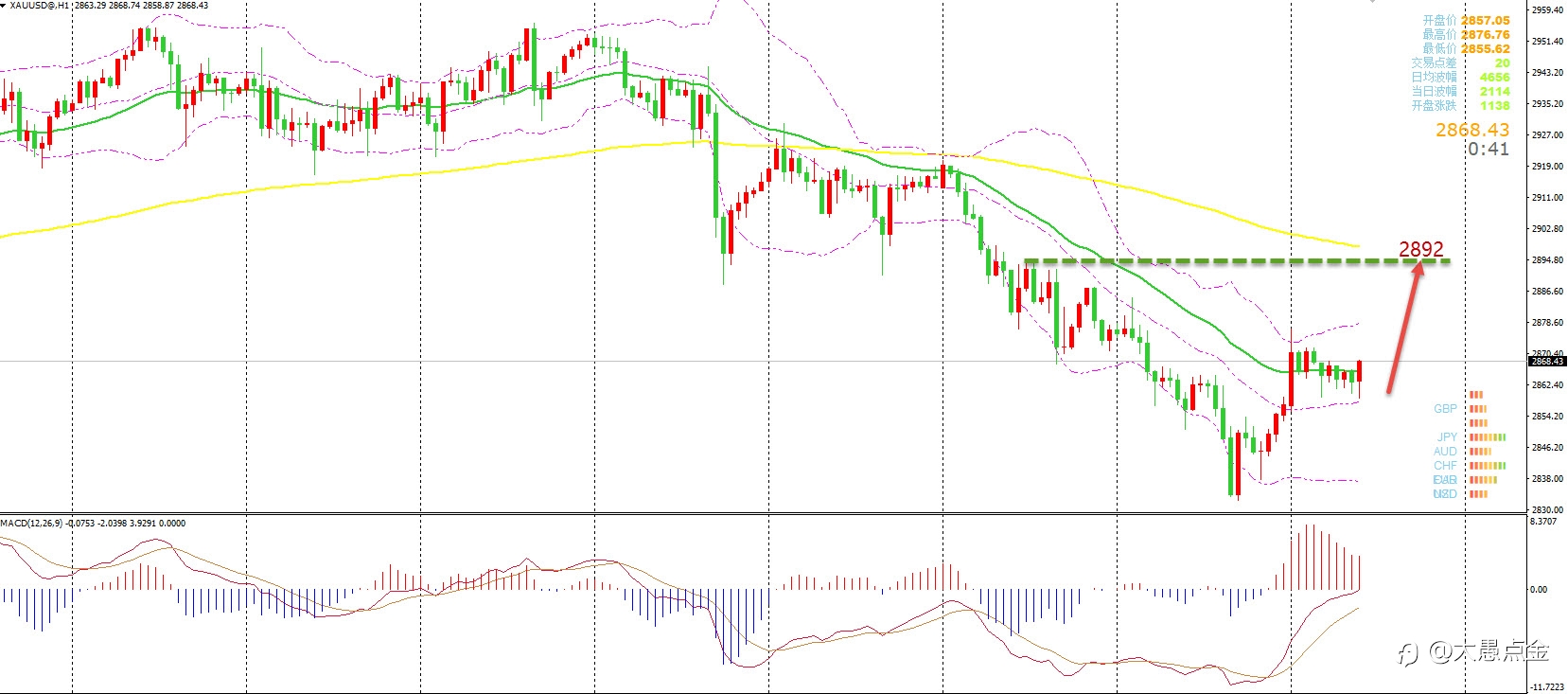Open the chart menu triangle beside XAUUSD
The width and height of the screenshot is (1568, 694).
point(4,6)
